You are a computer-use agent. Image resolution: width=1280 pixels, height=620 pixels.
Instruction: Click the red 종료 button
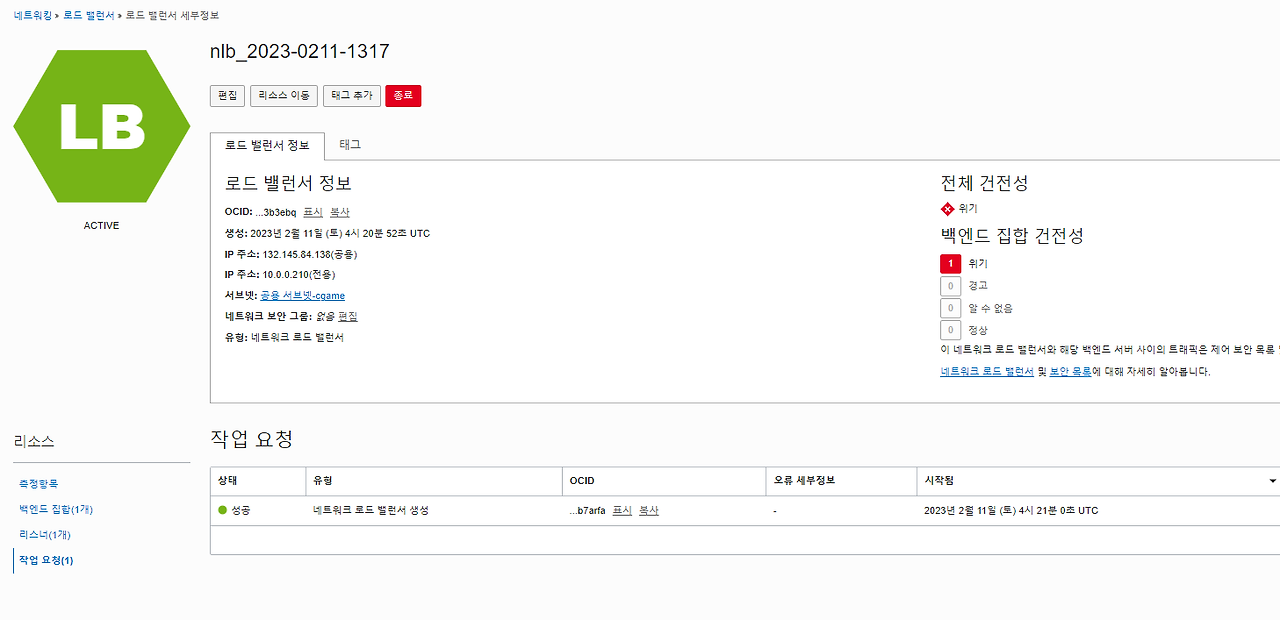tap(403, 96)
